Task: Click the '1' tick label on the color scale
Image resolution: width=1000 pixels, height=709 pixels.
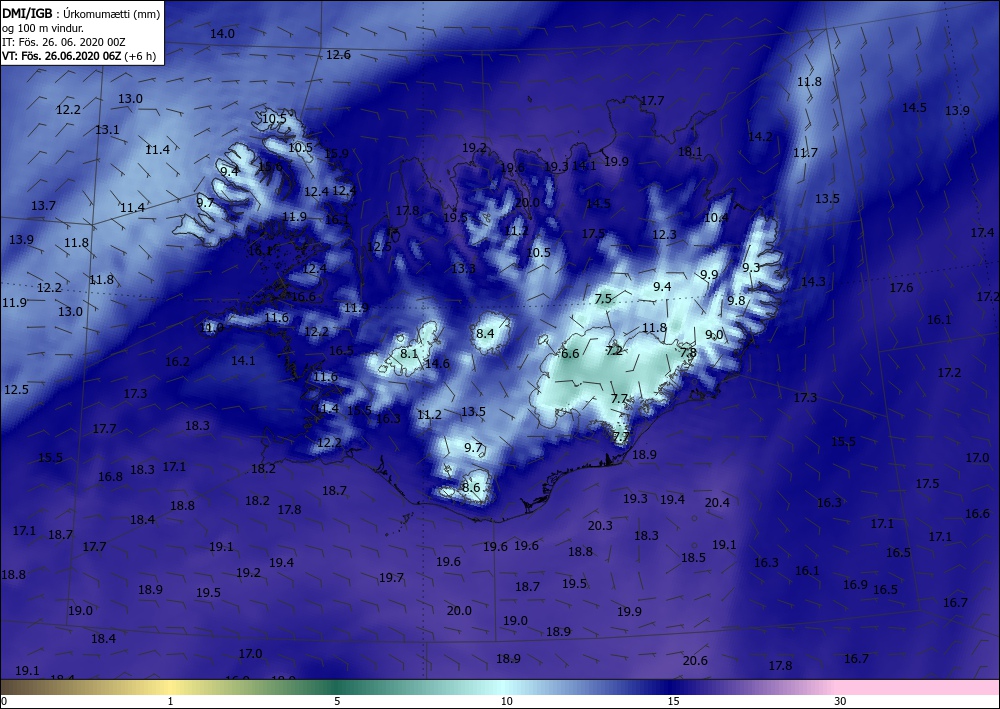Action: (x=170, y=701)
